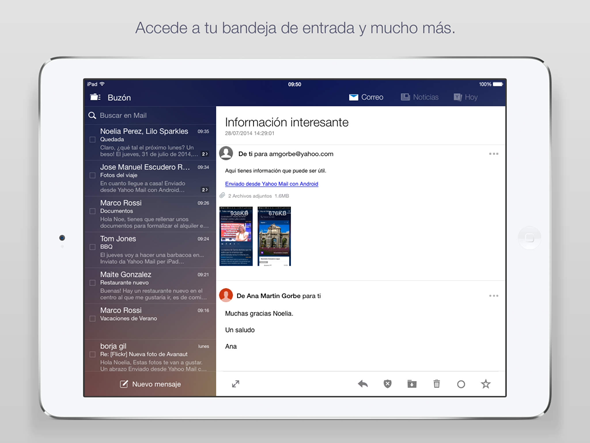Tick checkbox for Tom Jones BBQ message
This screenshot has width=590, height=443.
pyautogui.click(x=92, y=247)
